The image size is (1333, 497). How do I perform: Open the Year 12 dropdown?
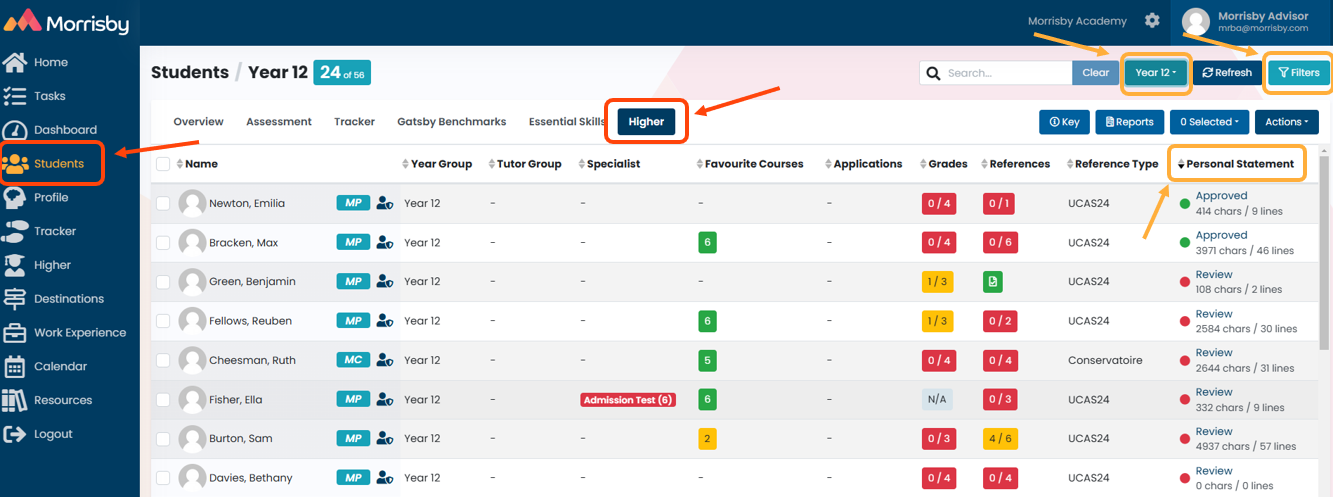pos(1156,73)
